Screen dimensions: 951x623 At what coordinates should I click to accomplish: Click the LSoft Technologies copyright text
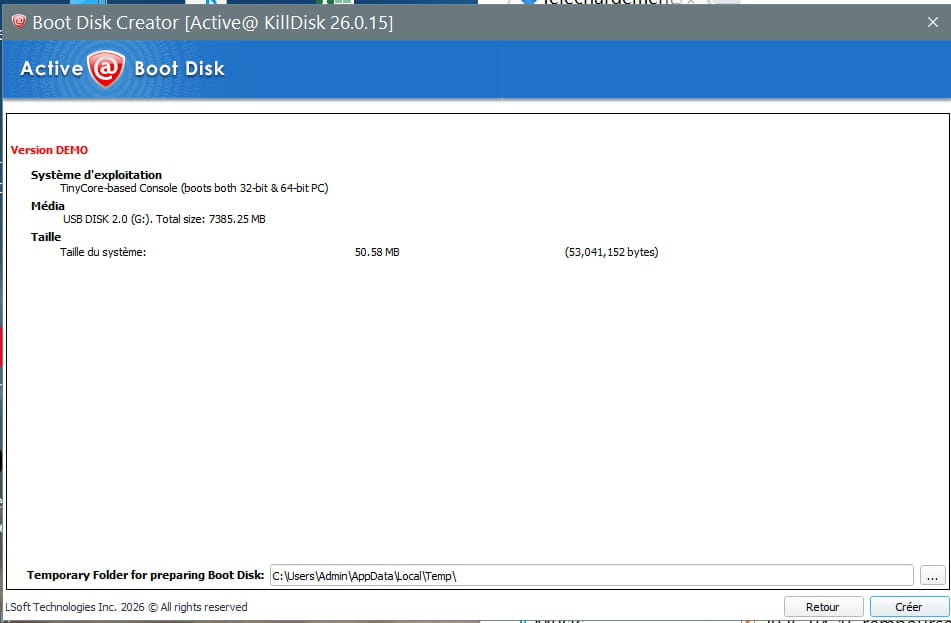(126, 607)
